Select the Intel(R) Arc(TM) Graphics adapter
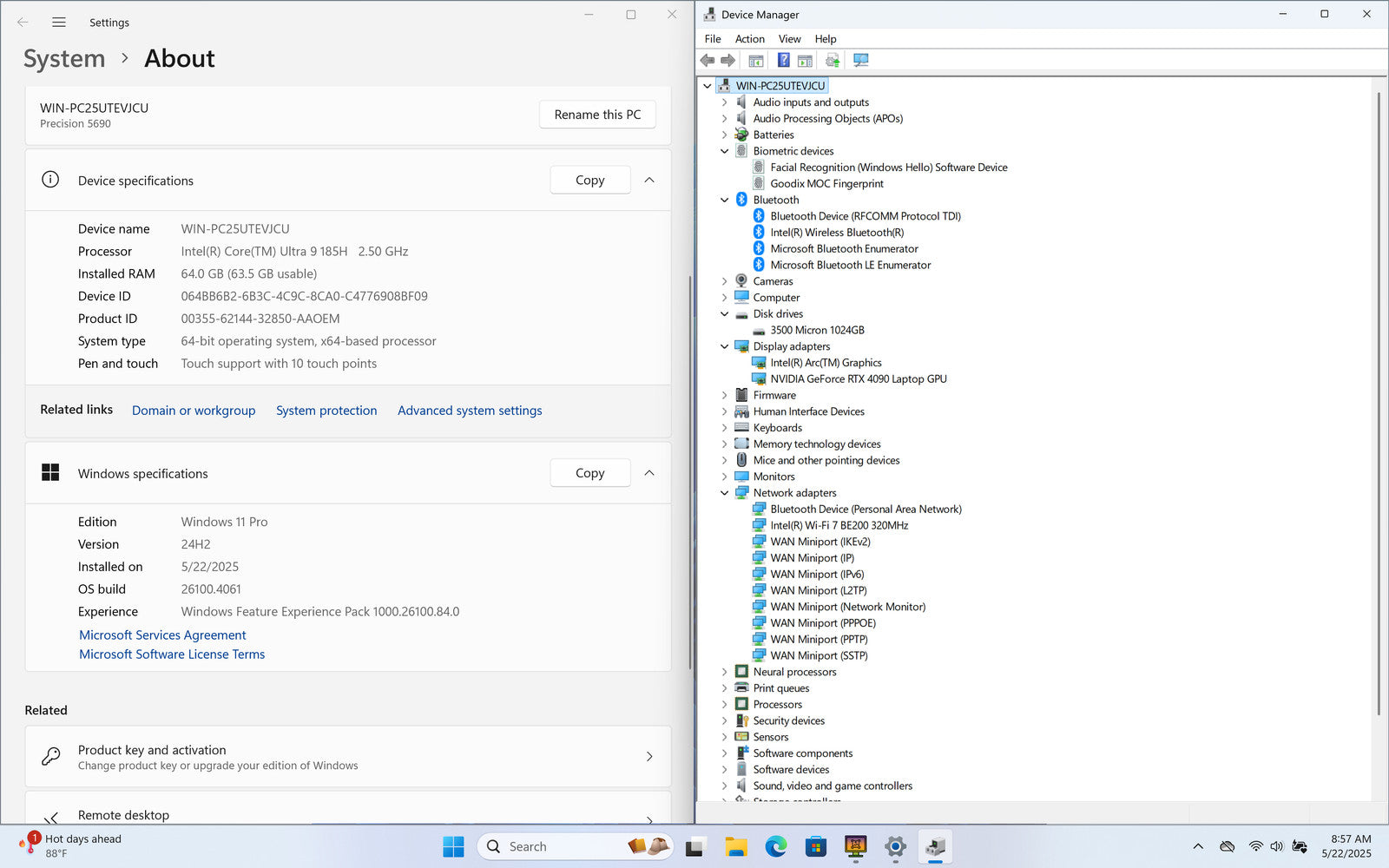The image size is (1389, 868). pos(826,363)
